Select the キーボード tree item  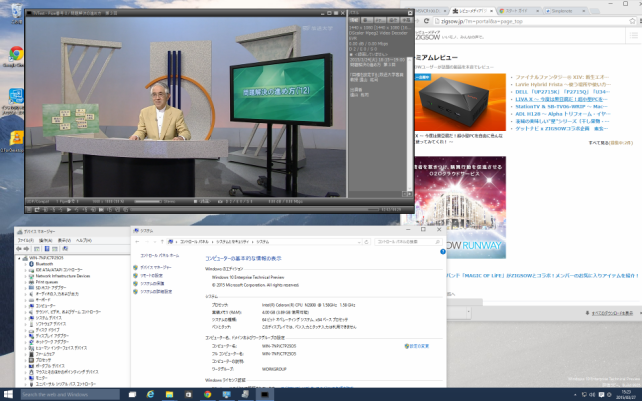point(43,300)
